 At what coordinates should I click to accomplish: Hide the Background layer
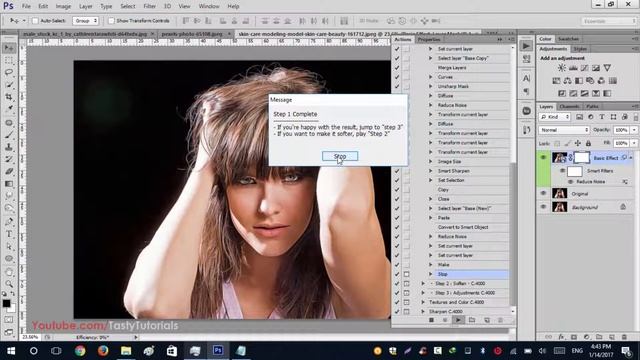(x=543, y=207)
